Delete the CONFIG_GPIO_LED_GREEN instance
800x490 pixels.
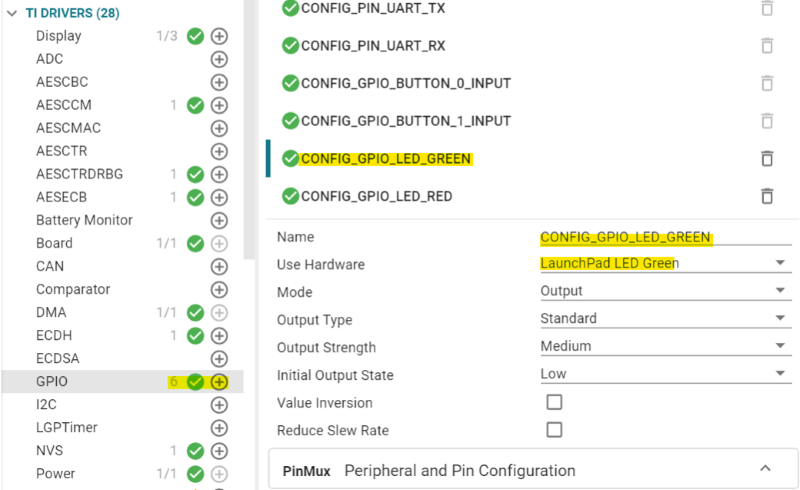tap(767, 158)
